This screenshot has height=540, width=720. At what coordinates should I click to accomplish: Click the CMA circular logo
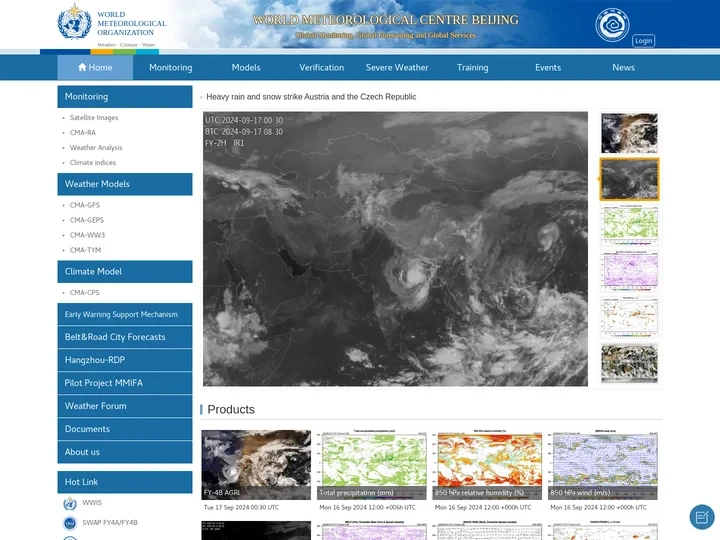612,25
